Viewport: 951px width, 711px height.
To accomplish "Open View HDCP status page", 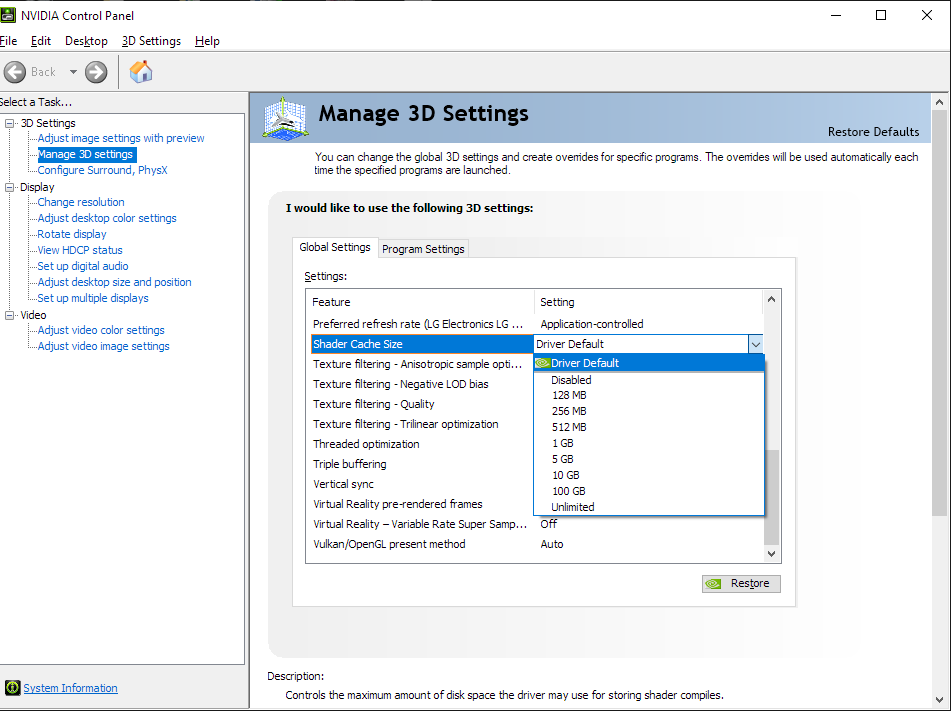I will point(80,250).
